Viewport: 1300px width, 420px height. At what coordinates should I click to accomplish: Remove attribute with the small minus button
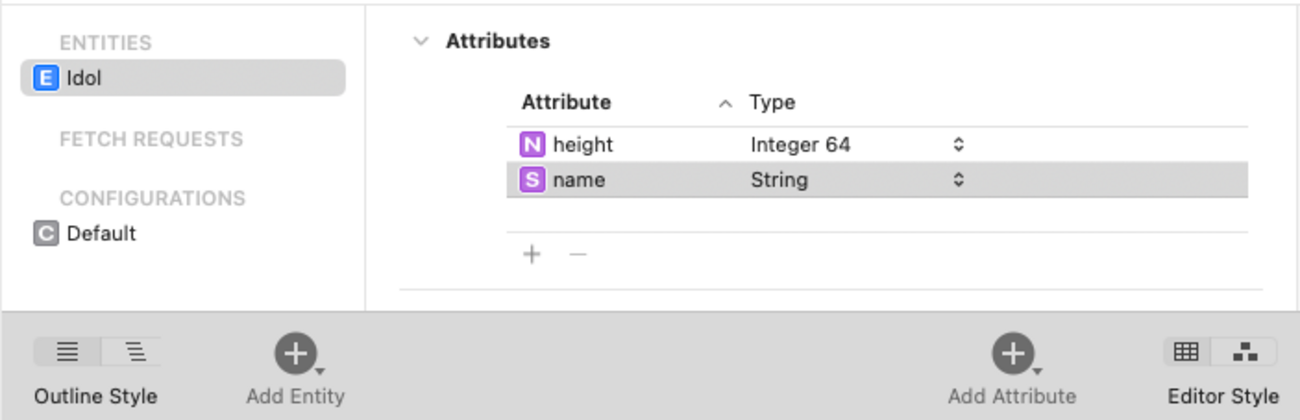pyautogui.click(x=577, y=254)
